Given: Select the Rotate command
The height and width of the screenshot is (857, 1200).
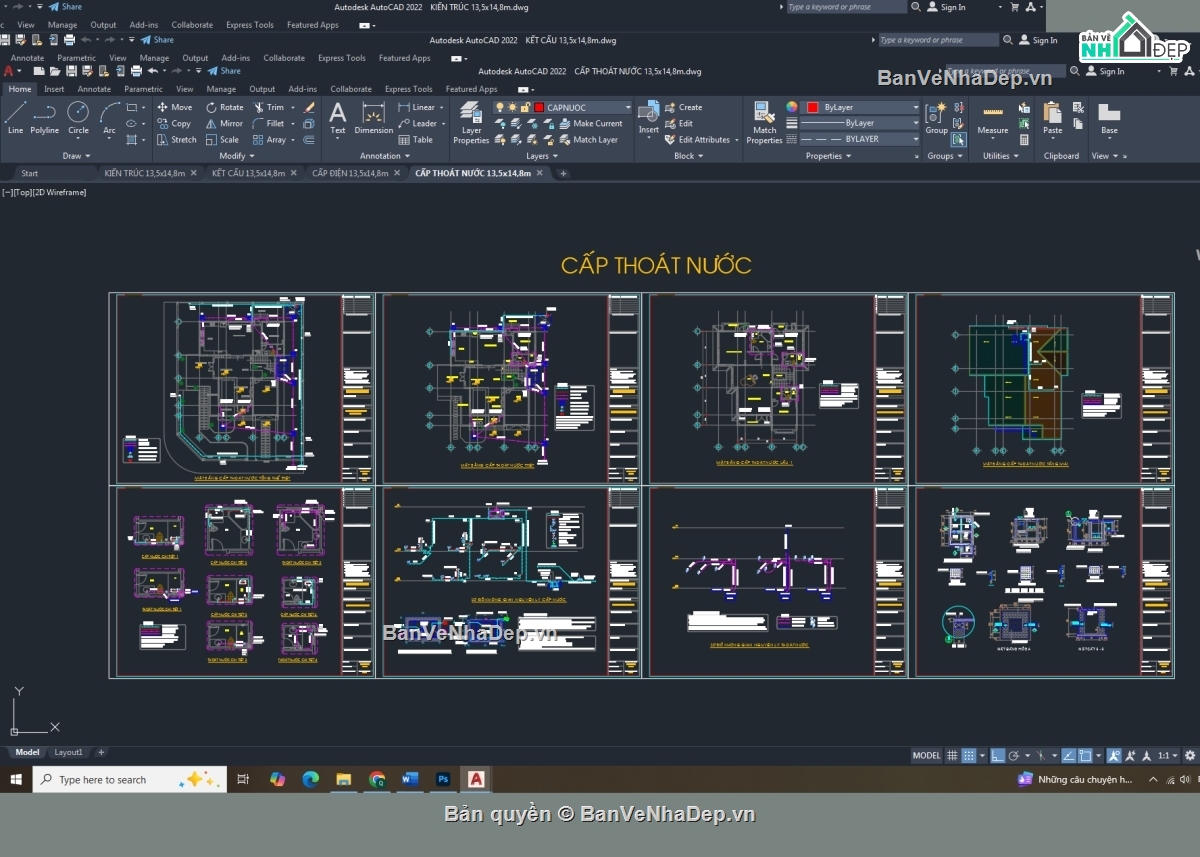Looking at the screenshot, I should pos(226,106).
